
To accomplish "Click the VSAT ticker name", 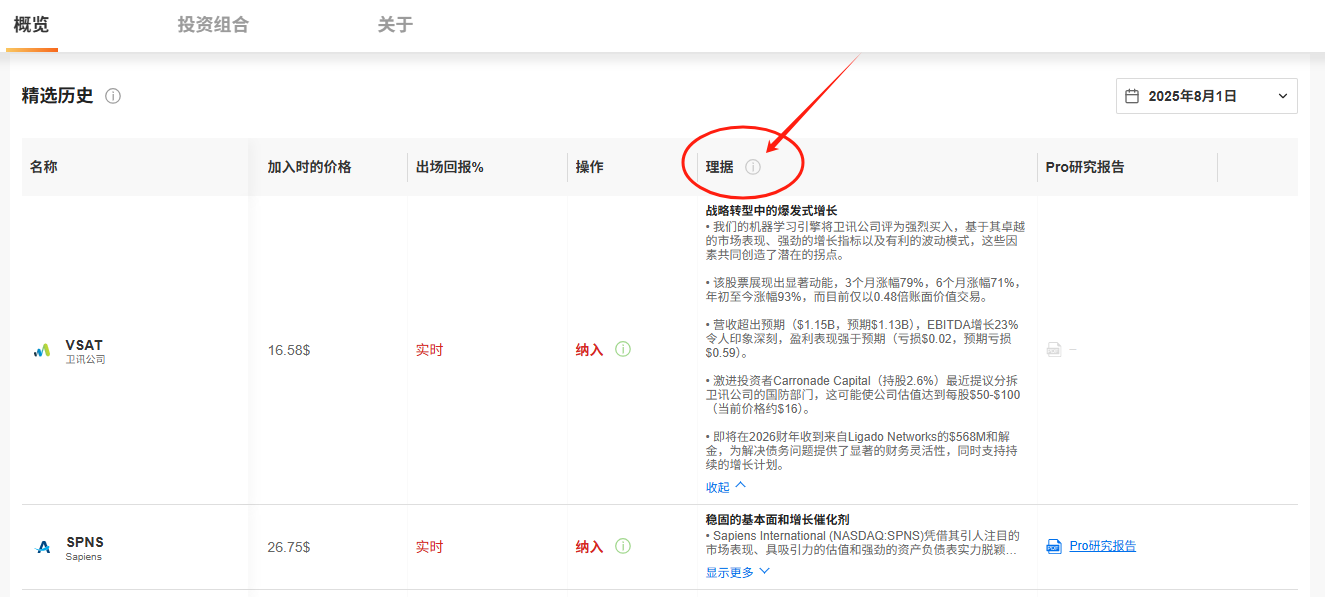I will coord(84,345).
